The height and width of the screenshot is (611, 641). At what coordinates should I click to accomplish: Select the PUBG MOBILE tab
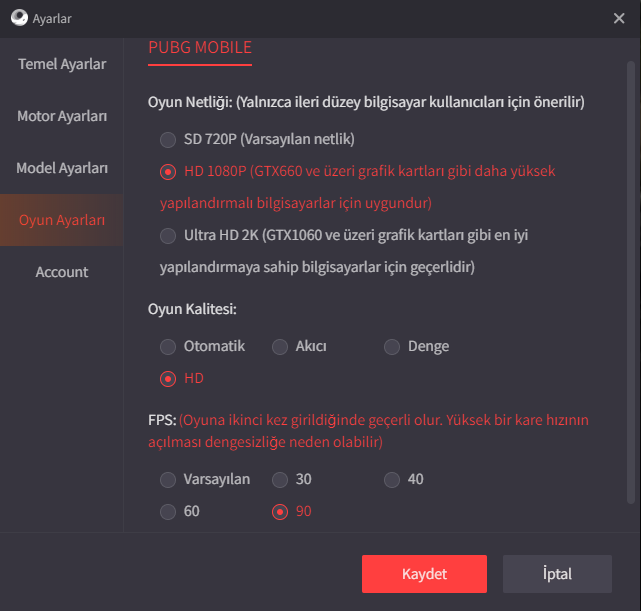200,48
